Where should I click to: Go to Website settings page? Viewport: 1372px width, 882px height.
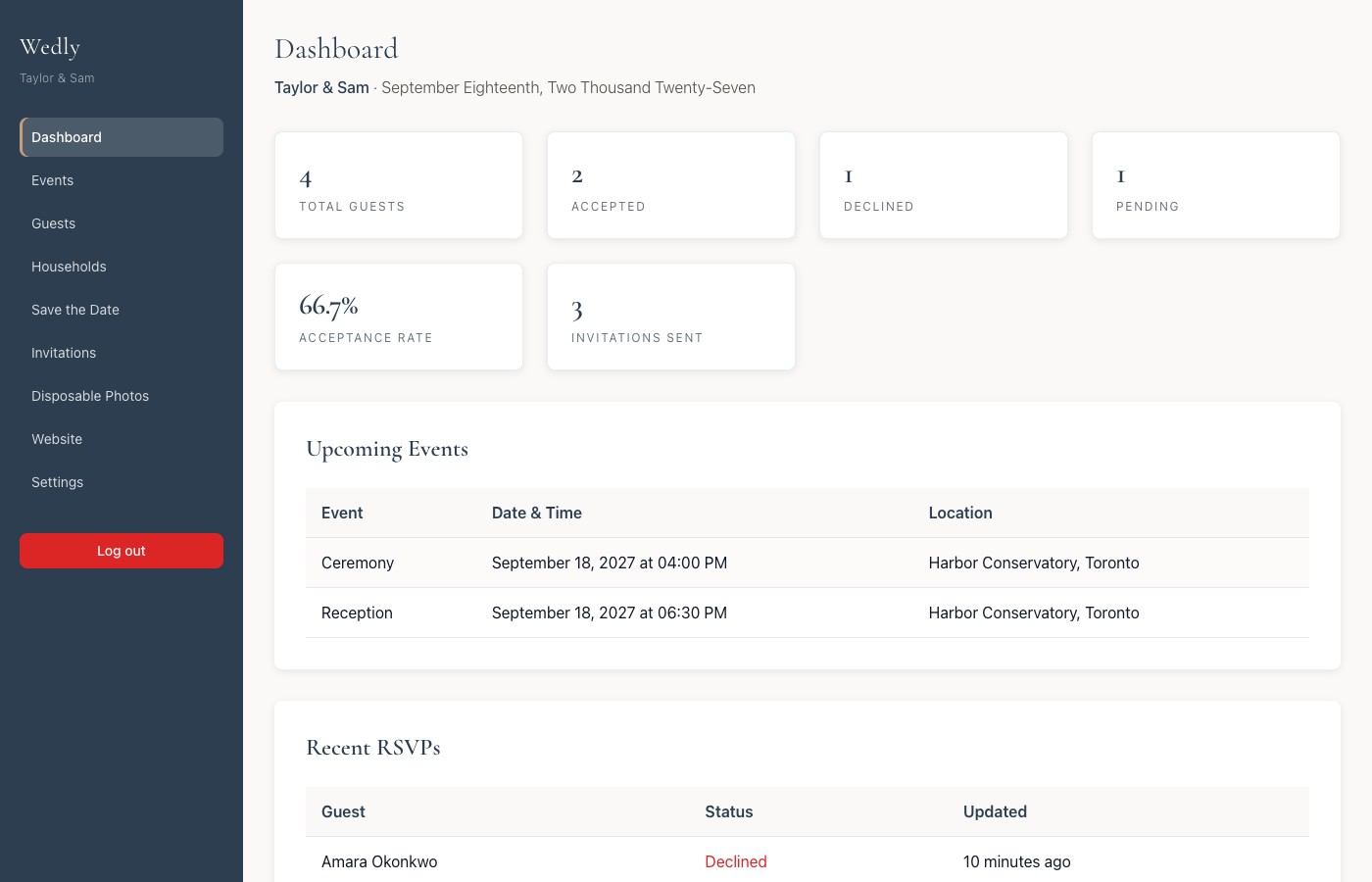coord(122,439)
